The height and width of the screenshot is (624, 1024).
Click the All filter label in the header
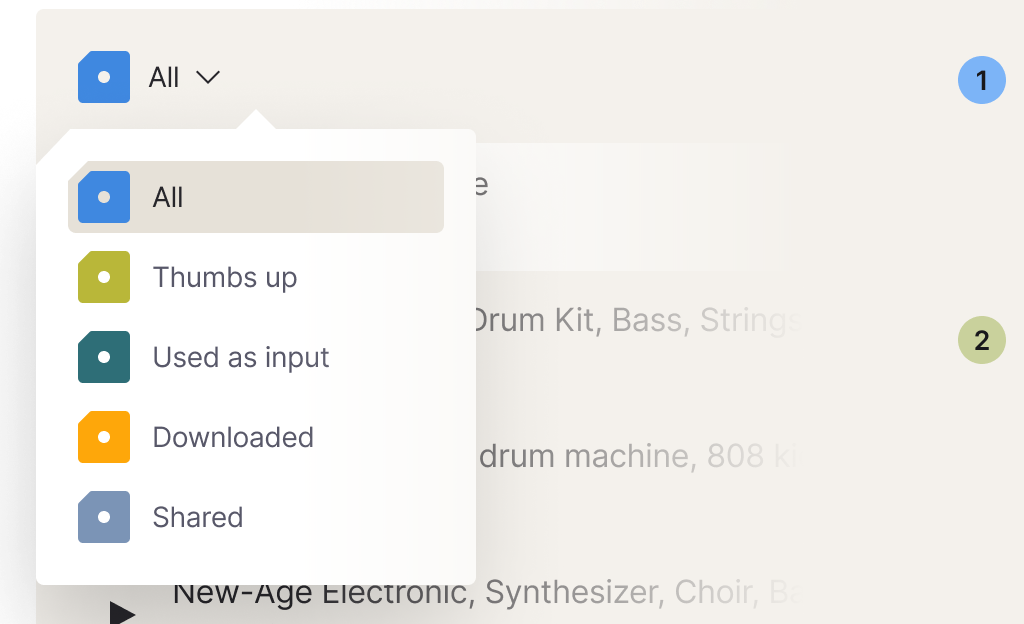pos(164,77)
